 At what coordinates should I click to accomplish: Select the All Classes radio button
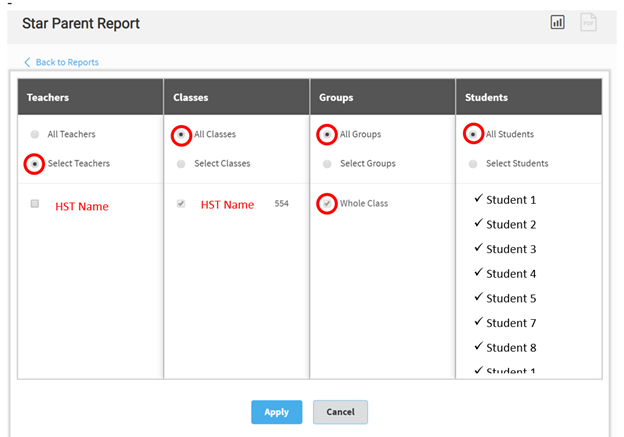[x=181, y=134]
